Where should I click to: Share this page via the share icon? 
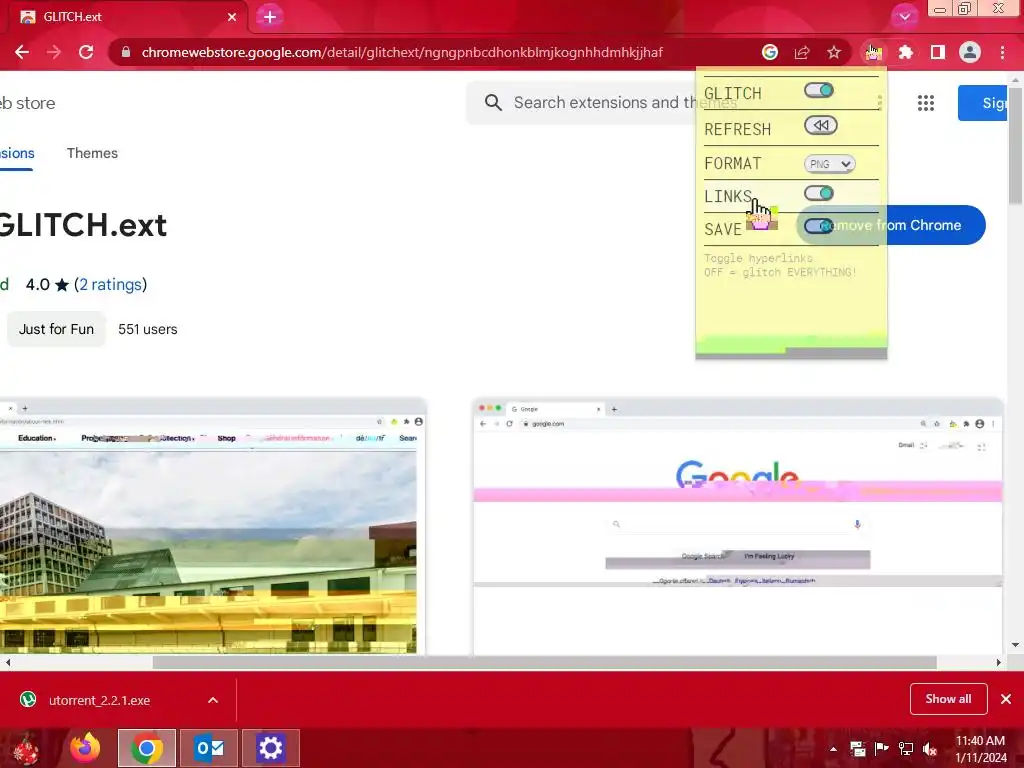[802, 52]
